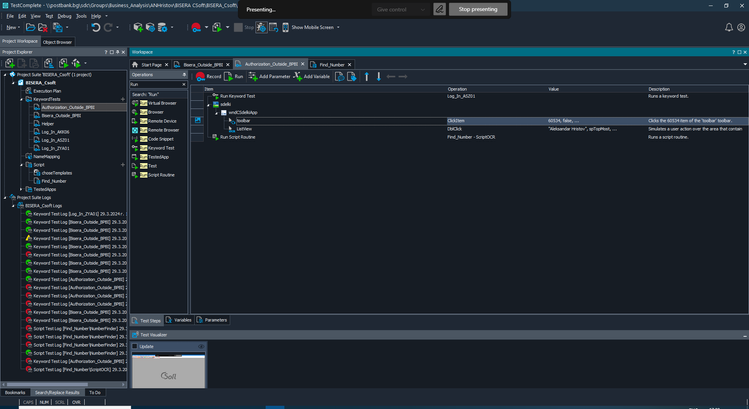
Task: Toggle the eye icon on Update thumbnail
Action: click(201, 346)
